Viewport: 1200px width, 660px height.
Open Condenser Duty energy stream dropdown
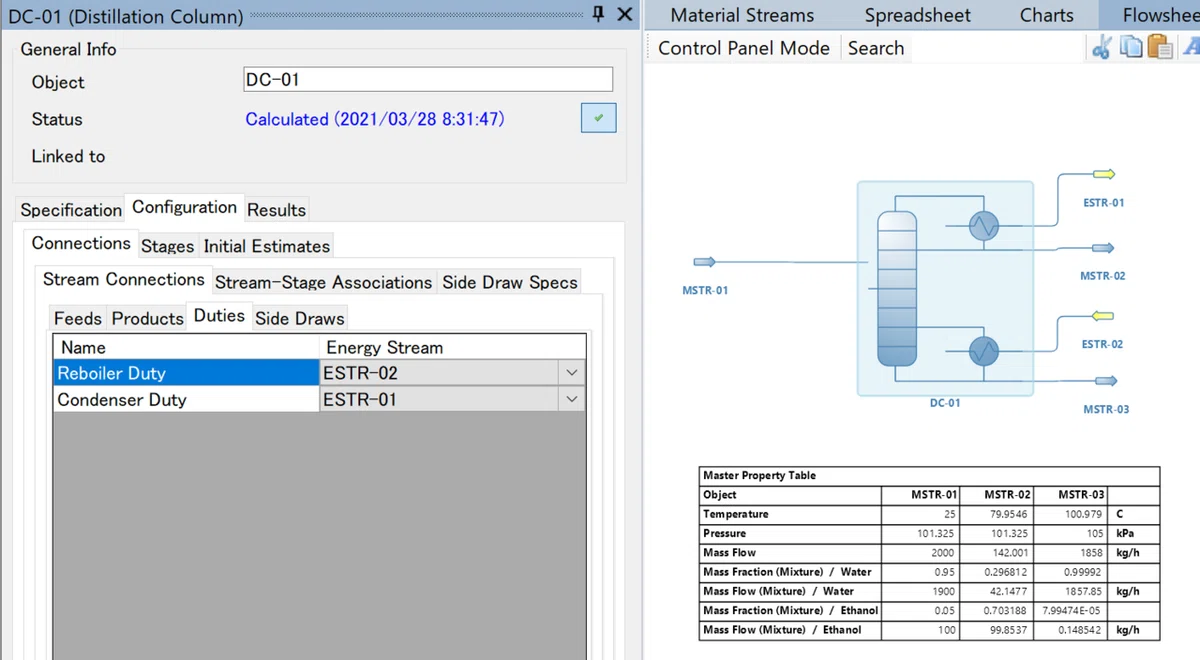(x=572, y=399)
